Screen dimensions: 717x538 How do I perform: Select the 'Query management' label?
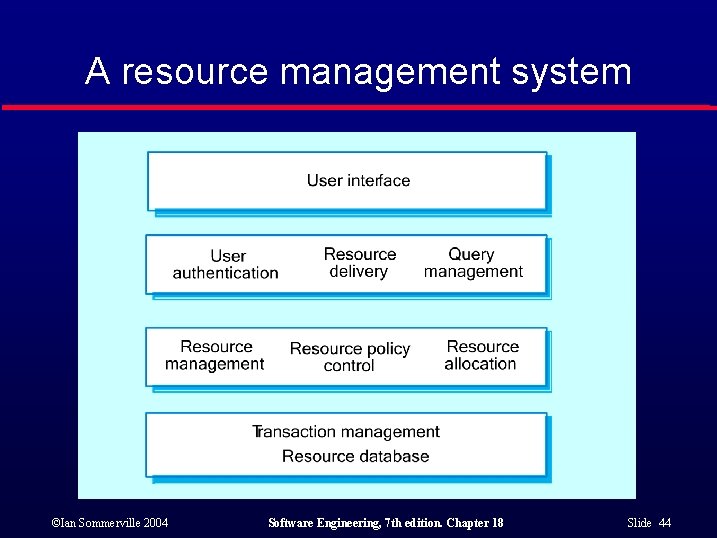473,263
